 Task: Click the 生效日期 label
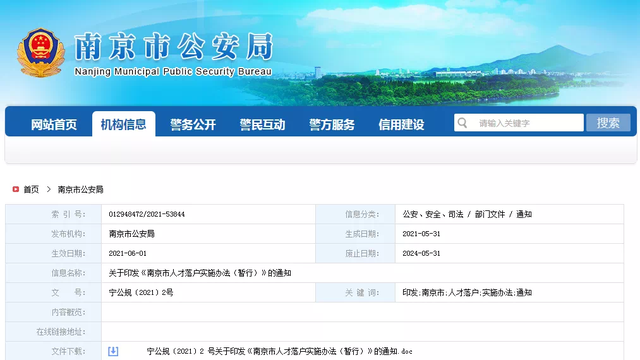tap(68, 253)
